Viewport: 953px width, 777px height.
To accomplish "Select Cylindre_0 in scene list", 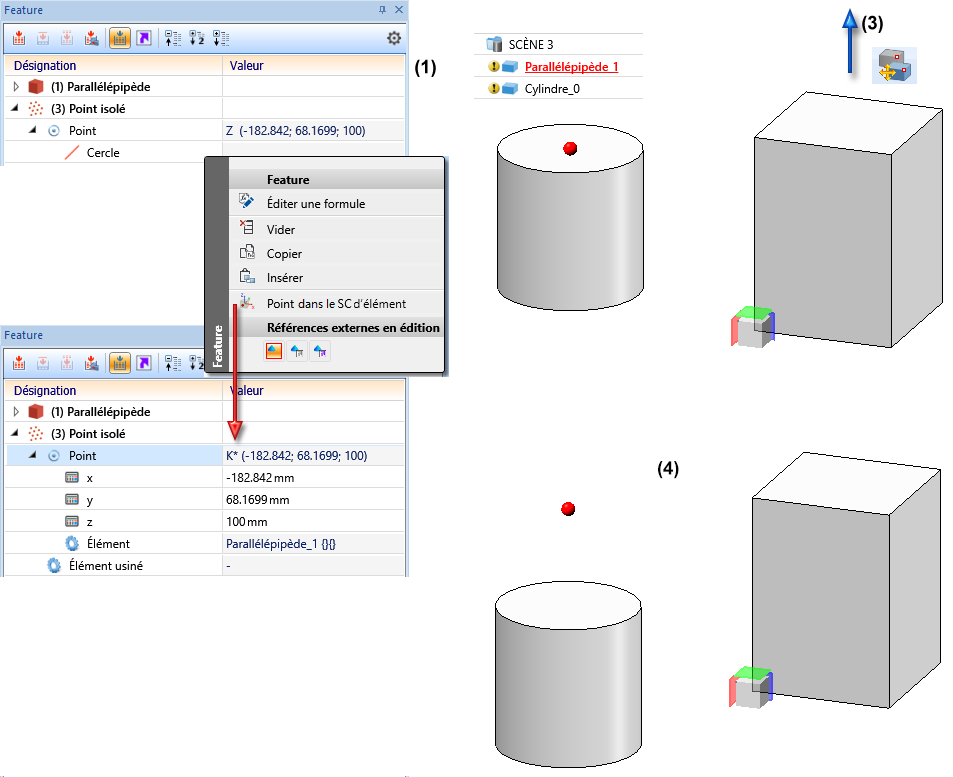I will tap(552, 89).
